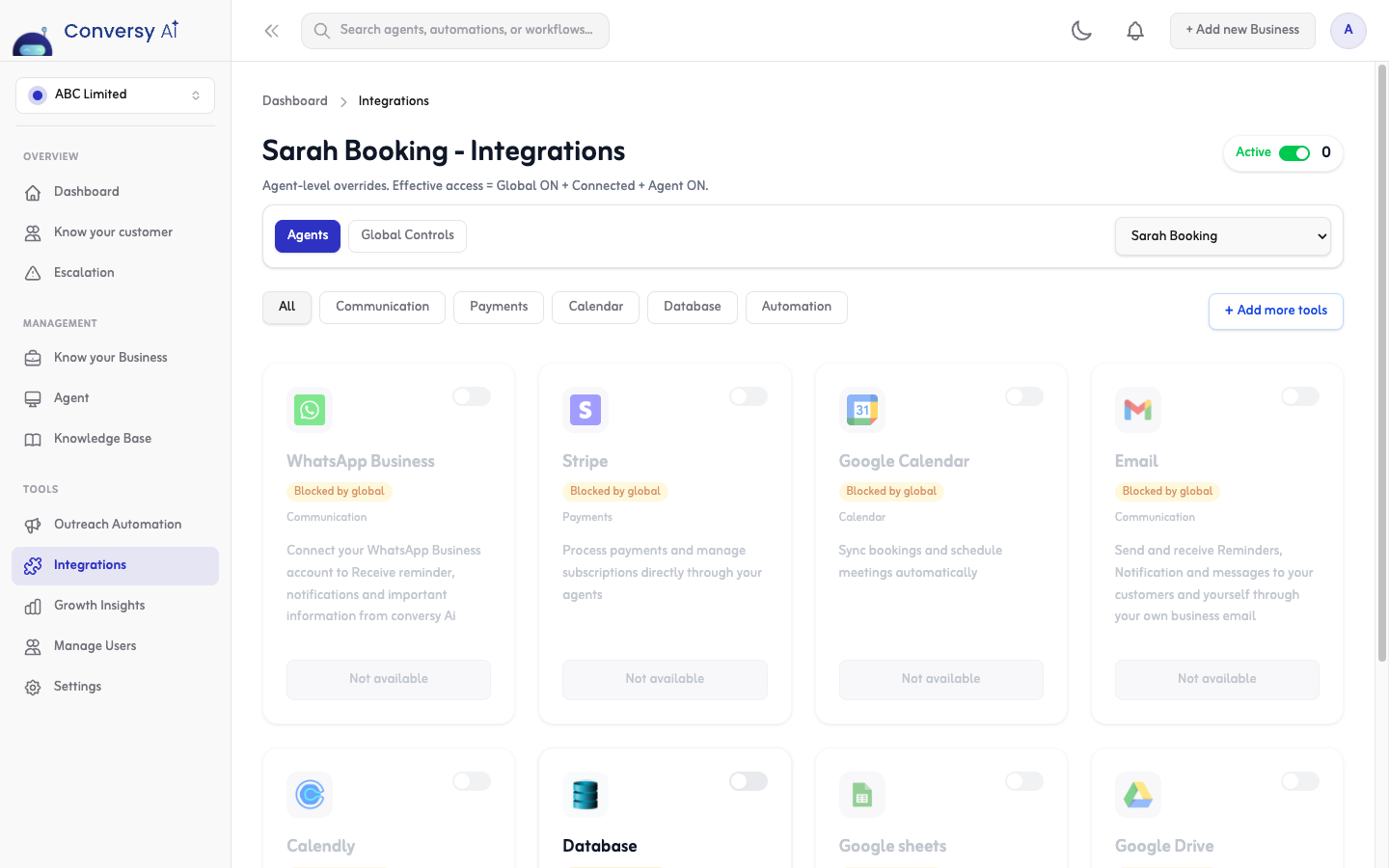Toggle dark mode moon icon
Image resolution: width=1389 pixels, height=868 pixels.
(x=1081, y=31)
